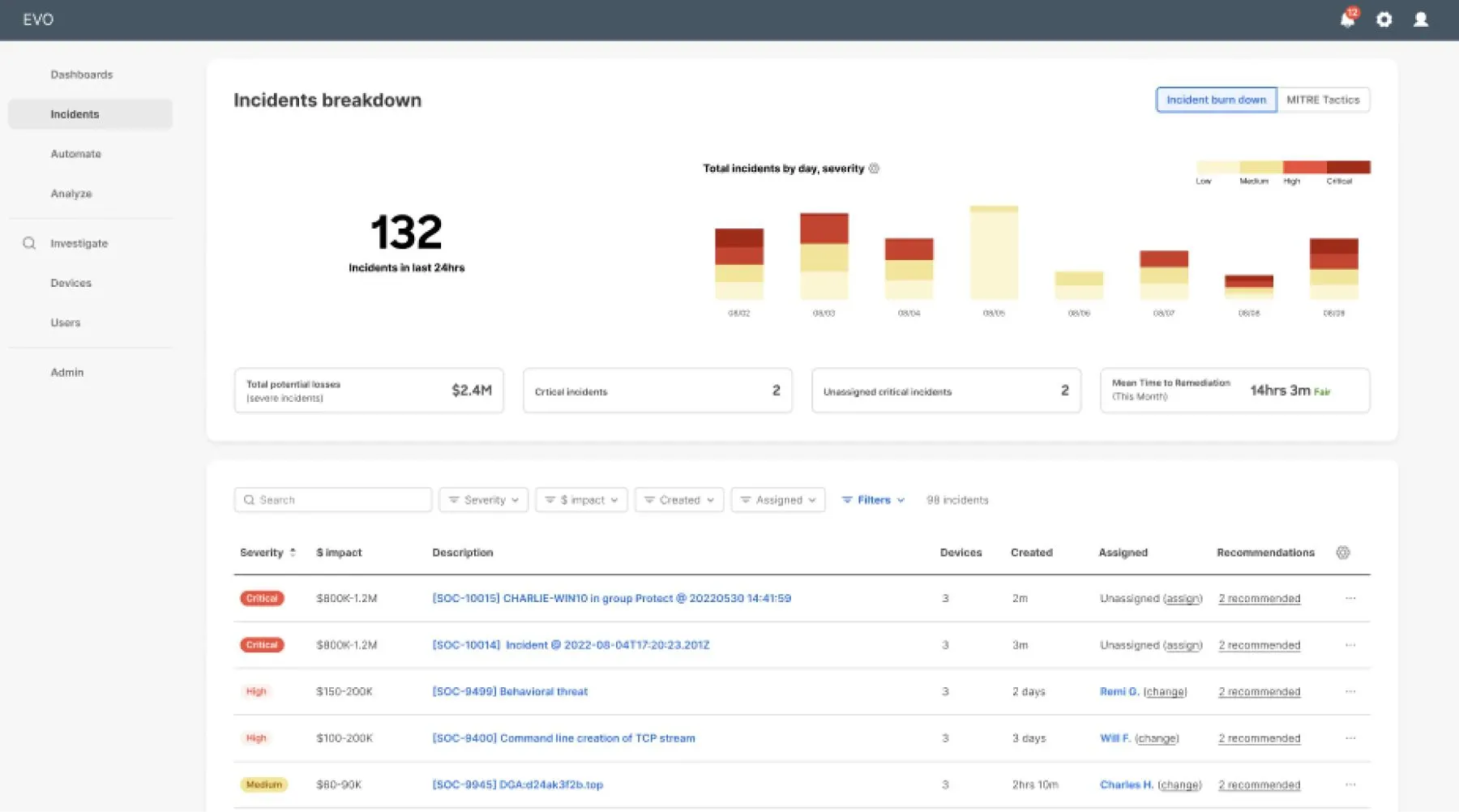1459x812 pixels.
Task: Open more options for SOC-9400 row
Action: (1350, 738)
